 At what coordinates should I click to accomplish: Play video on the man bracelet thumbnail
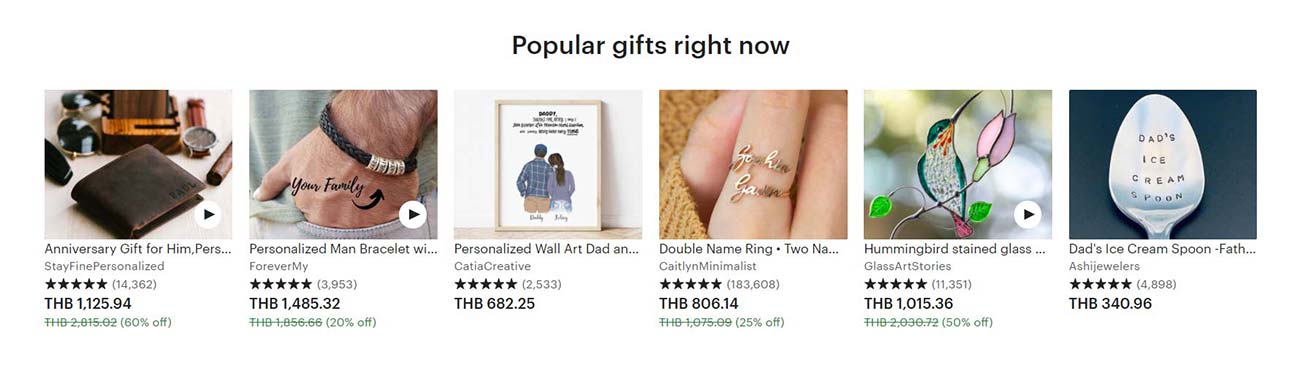coord(413,214)
